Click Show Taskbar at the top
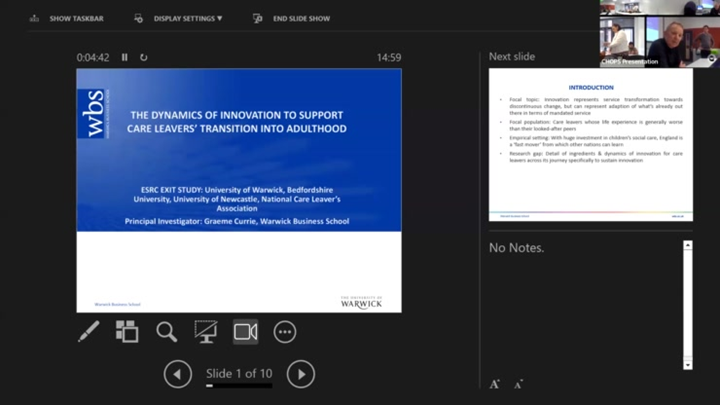Viewport: 720px width, 405px height. (66, 18)
